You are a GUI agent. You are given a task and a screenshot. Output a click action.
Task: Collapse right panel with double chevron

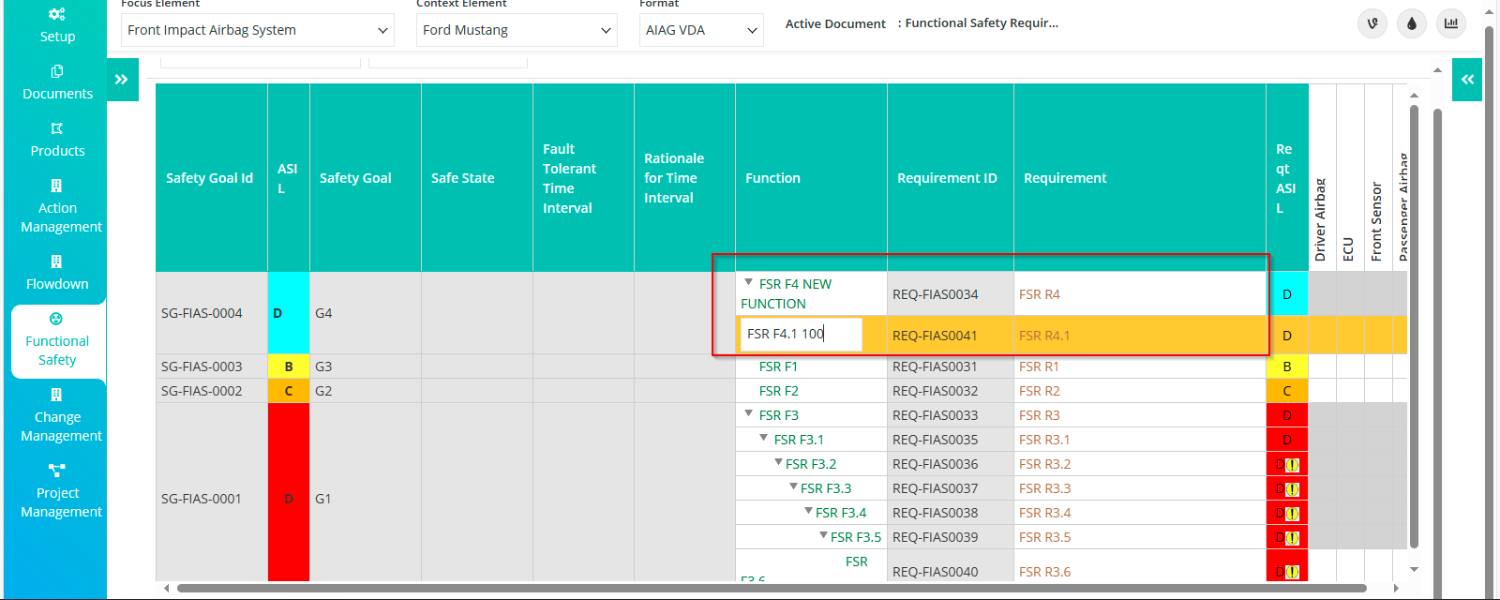tap(1467, 79)
